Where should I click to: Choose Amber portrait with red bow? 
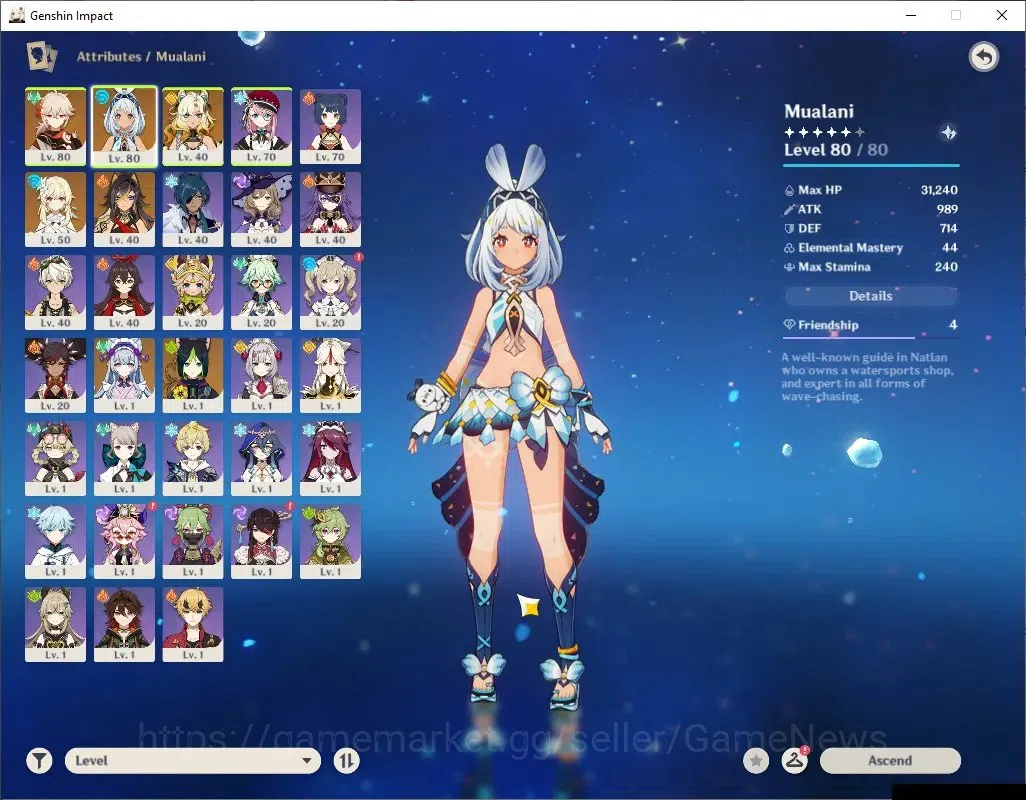[124, 292]
